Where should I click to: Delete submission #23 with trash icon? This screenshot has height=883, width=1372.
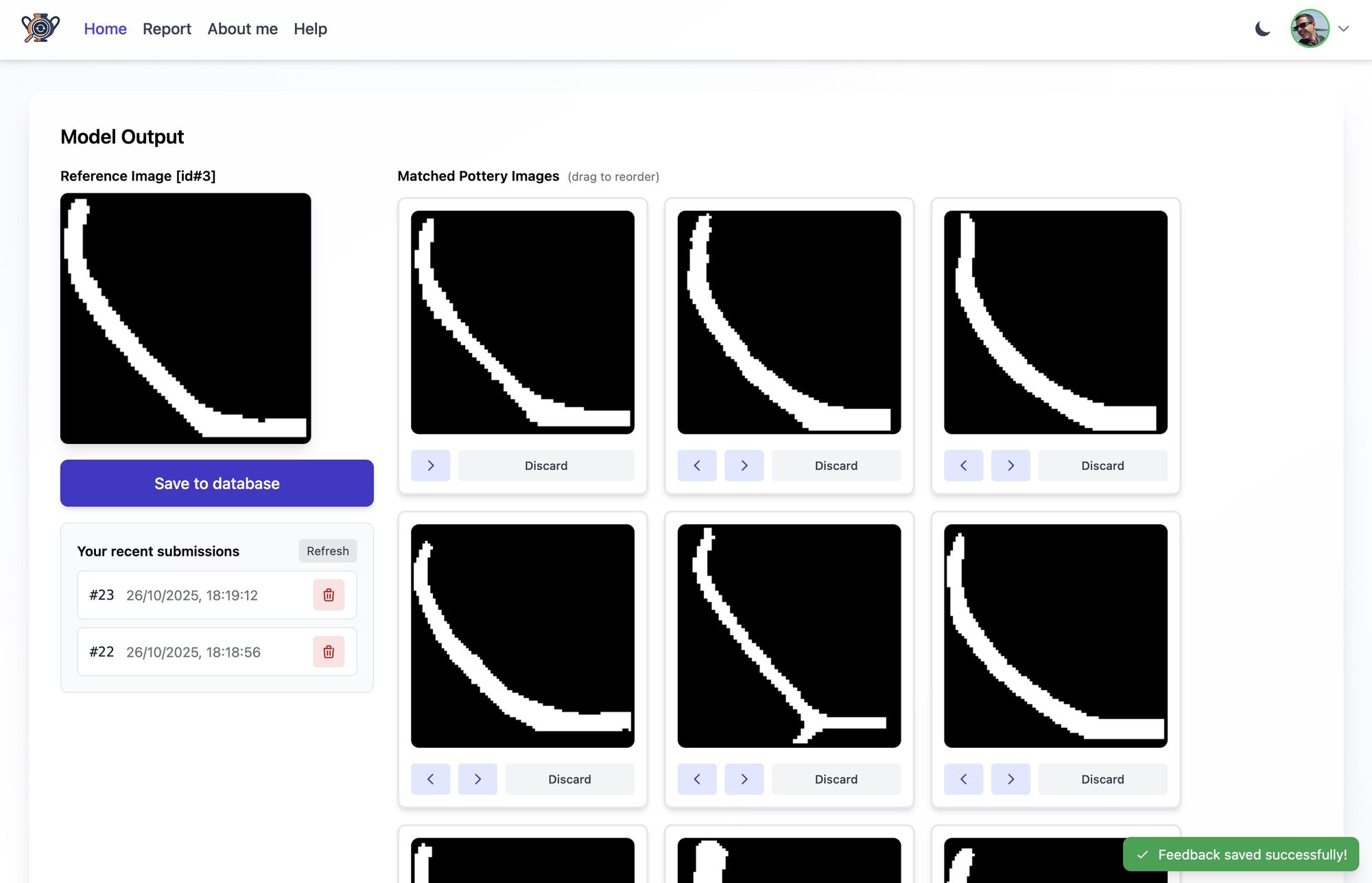pyautogui.click(x=329, y=595)
